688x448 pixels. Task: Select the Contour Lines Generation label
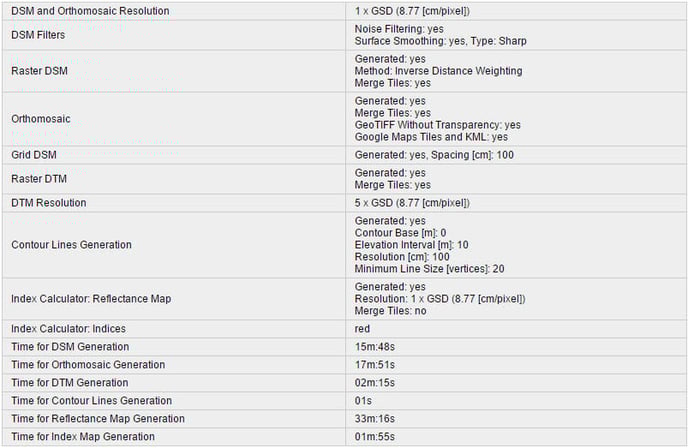(71, 245)
